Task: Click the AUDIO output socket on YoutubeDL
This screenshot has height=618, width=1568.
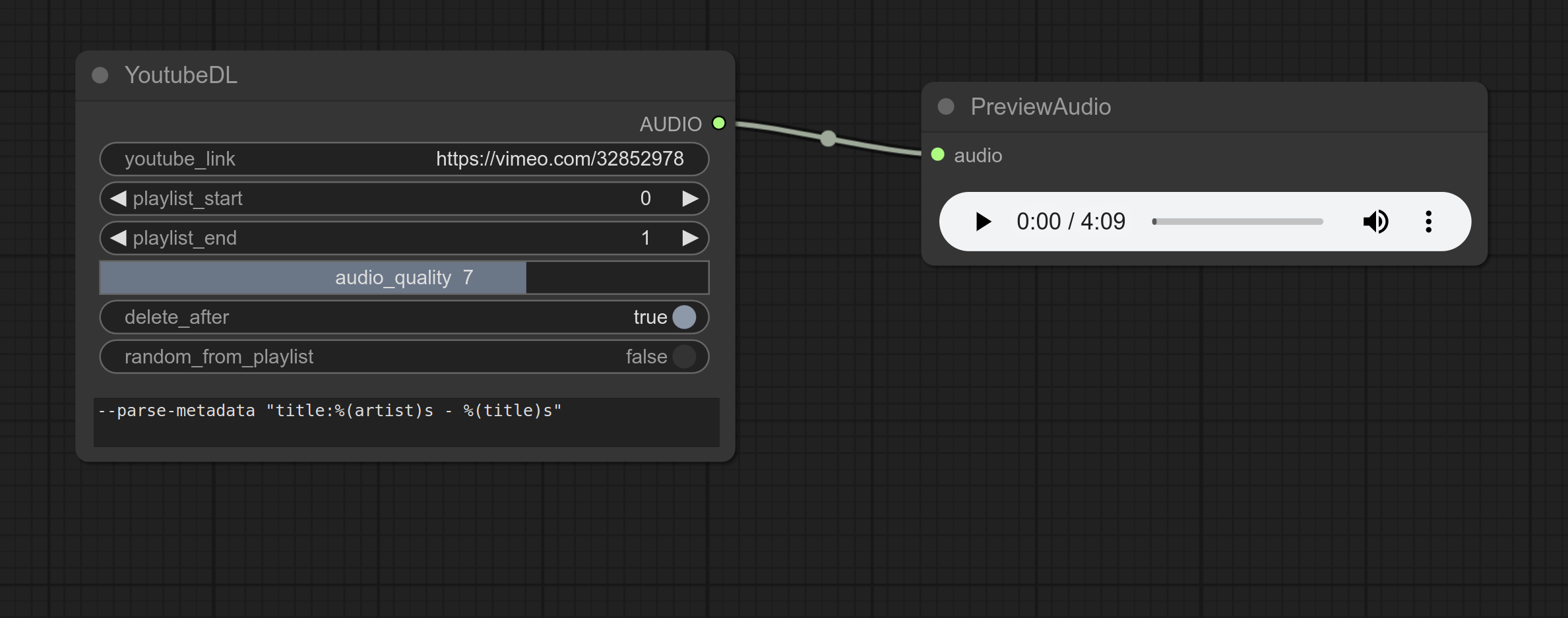Action: pos(719,123)
